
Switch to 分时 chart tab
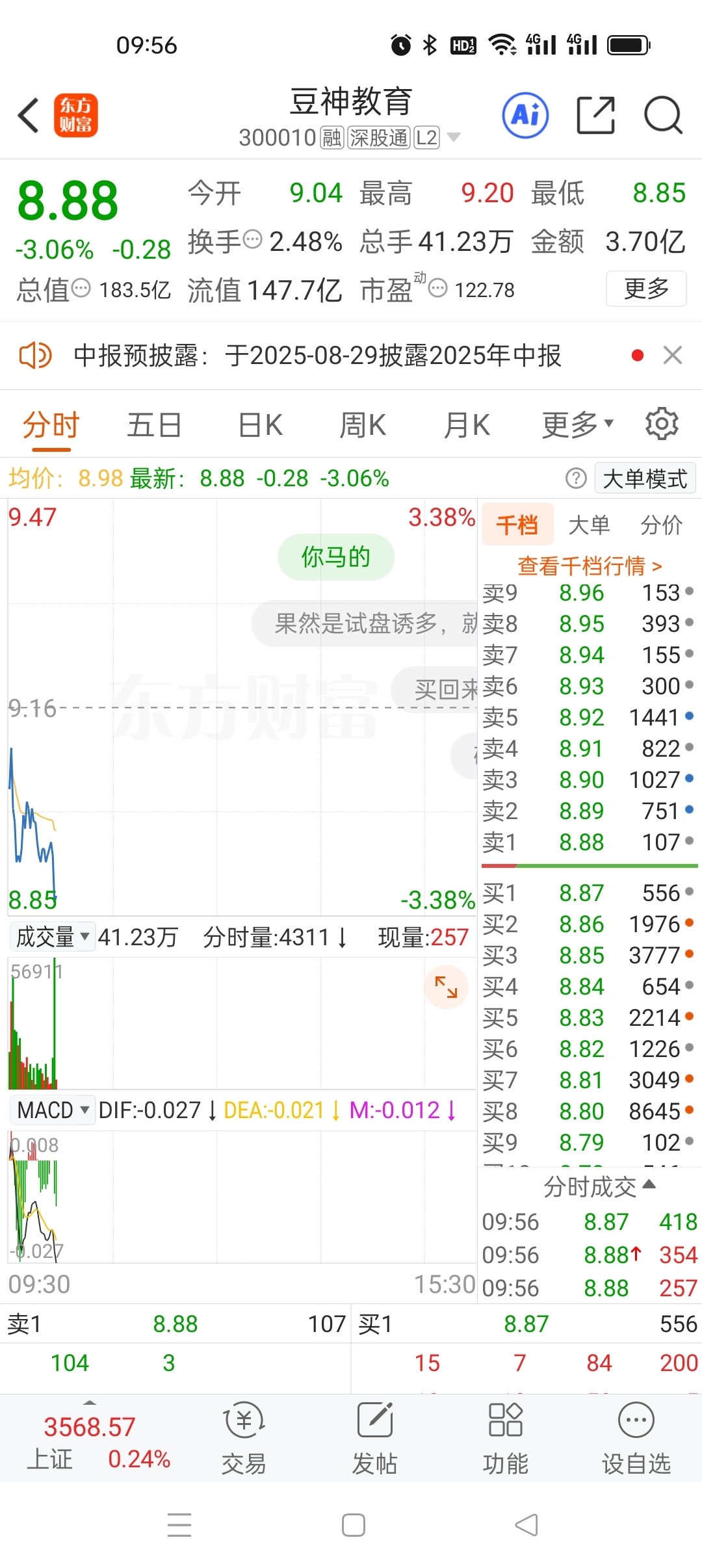tap(51, 426)
